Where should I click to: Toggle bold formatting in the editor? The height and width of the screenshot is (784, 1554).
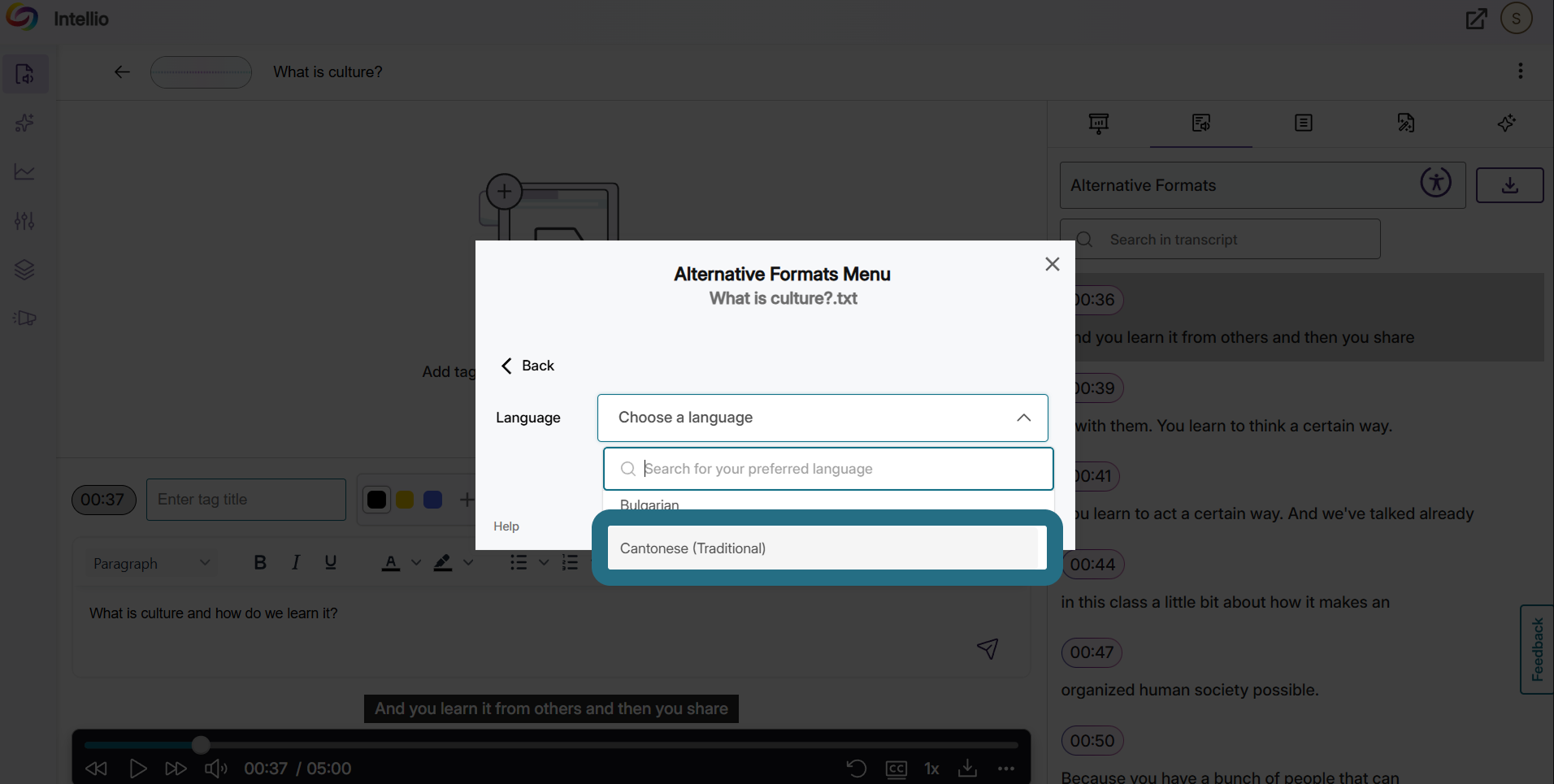coord(260,562)
